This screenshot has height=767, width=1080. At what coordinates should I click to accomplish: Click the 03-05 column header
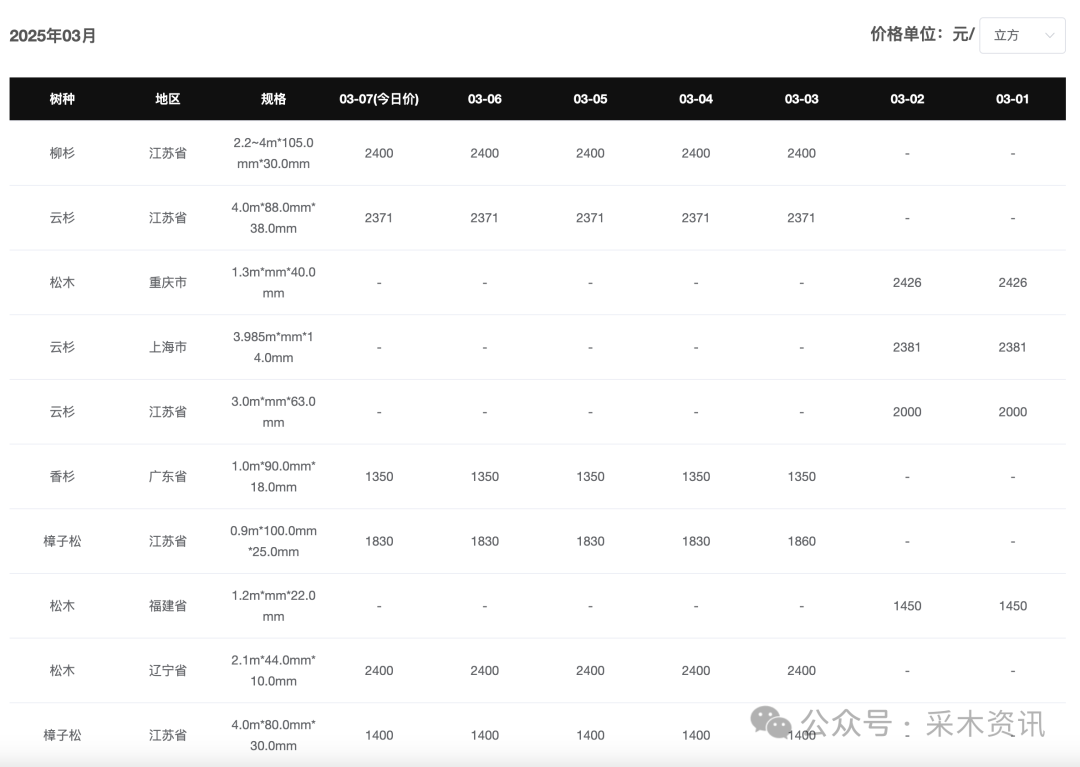click(x=590, y=99)
